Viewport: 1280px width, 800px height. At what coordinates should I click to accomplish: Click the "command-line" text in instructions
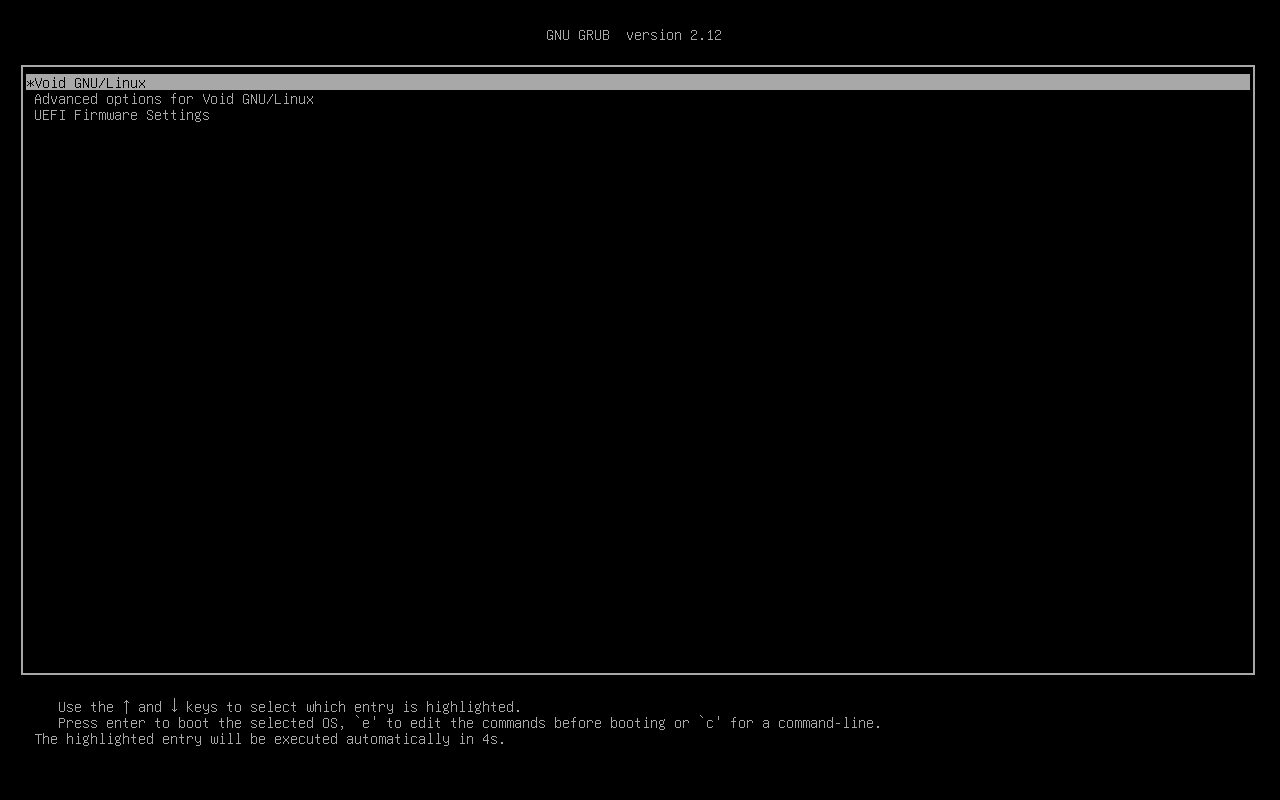(x=828, y=723)
